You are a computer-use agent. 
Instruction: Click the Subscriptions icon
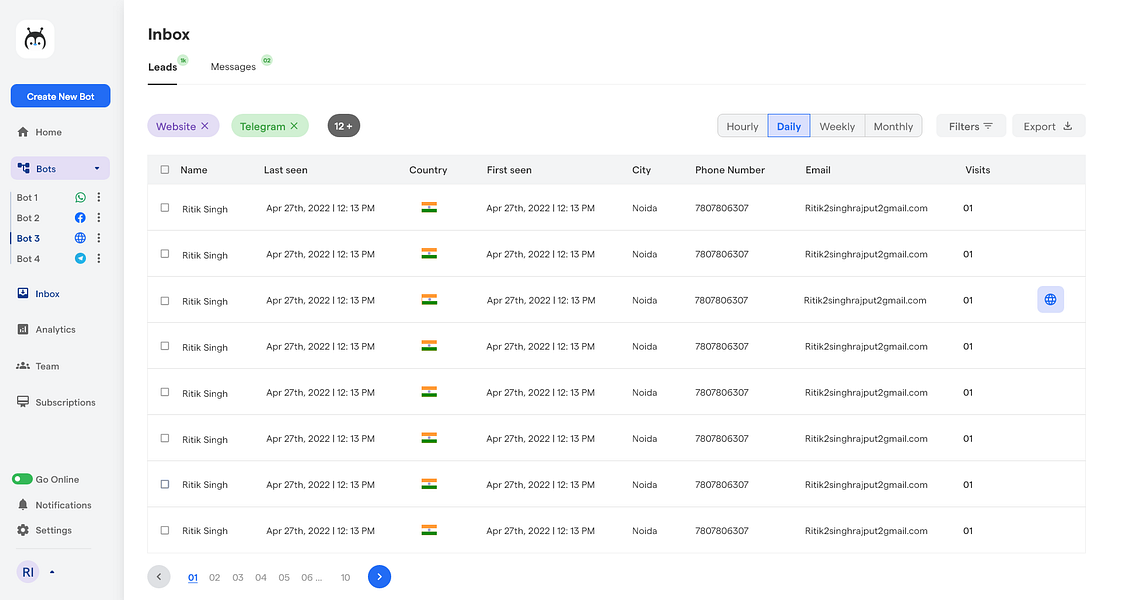tap(23, 402)
